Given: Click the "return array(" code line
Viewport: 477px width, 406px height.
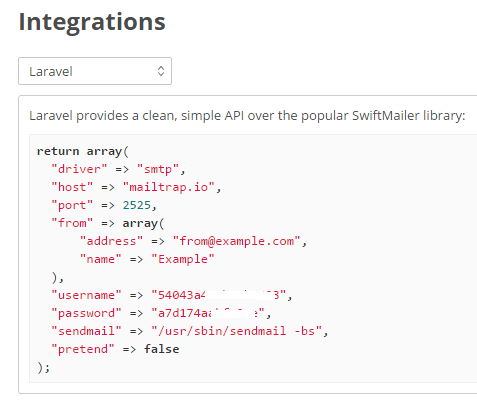Looking at the screenshot, I should tap(83, 151).
